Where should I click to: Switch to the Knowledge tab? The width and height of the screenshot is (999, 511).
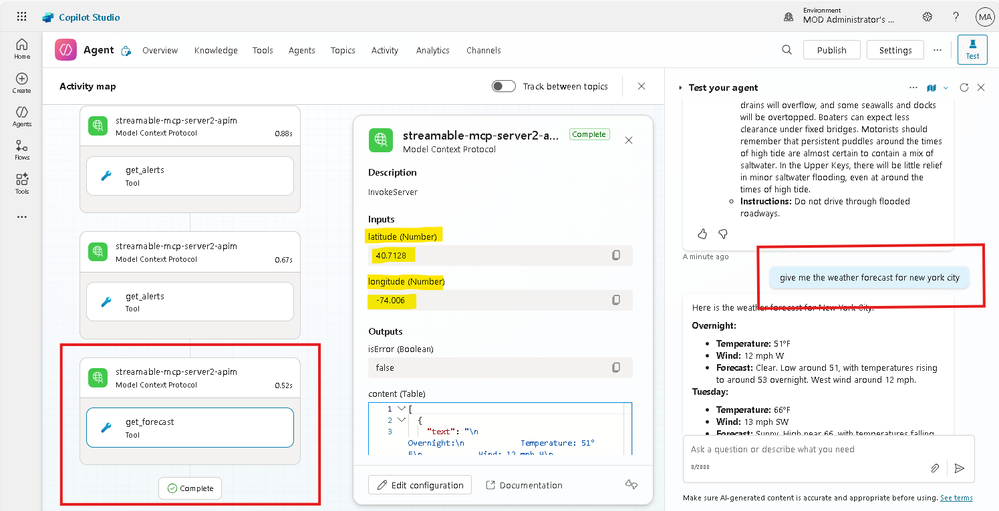(x=216, y=50)
